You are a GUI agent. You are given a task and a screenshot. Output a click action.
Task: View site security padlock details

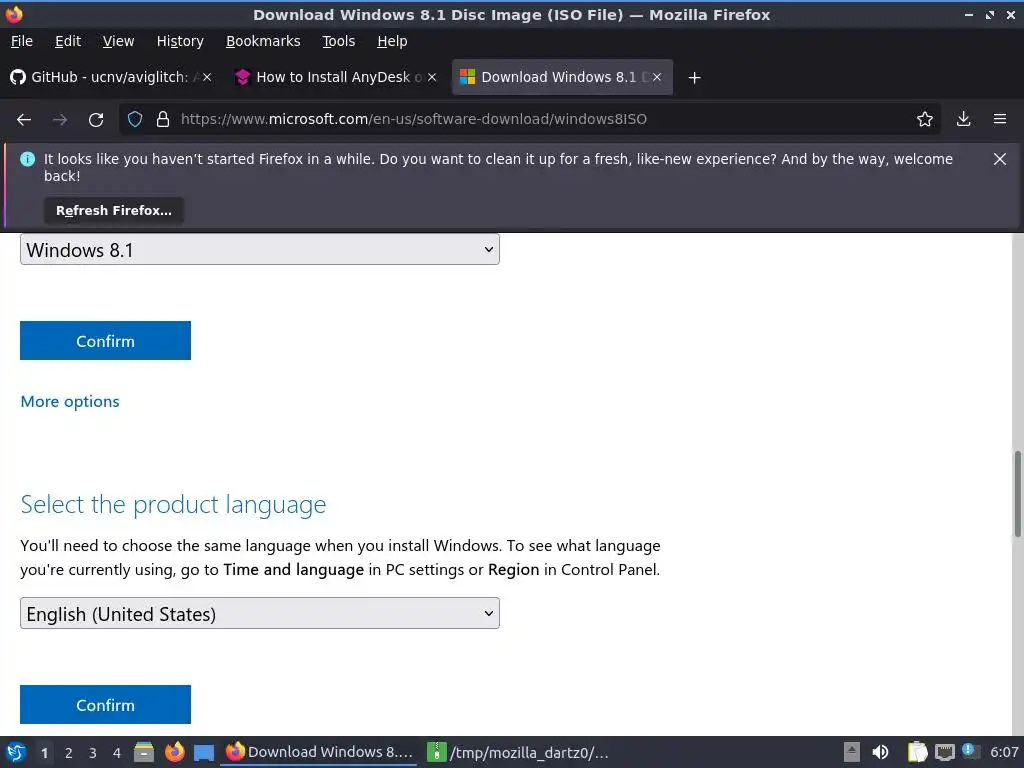(163, 120)
